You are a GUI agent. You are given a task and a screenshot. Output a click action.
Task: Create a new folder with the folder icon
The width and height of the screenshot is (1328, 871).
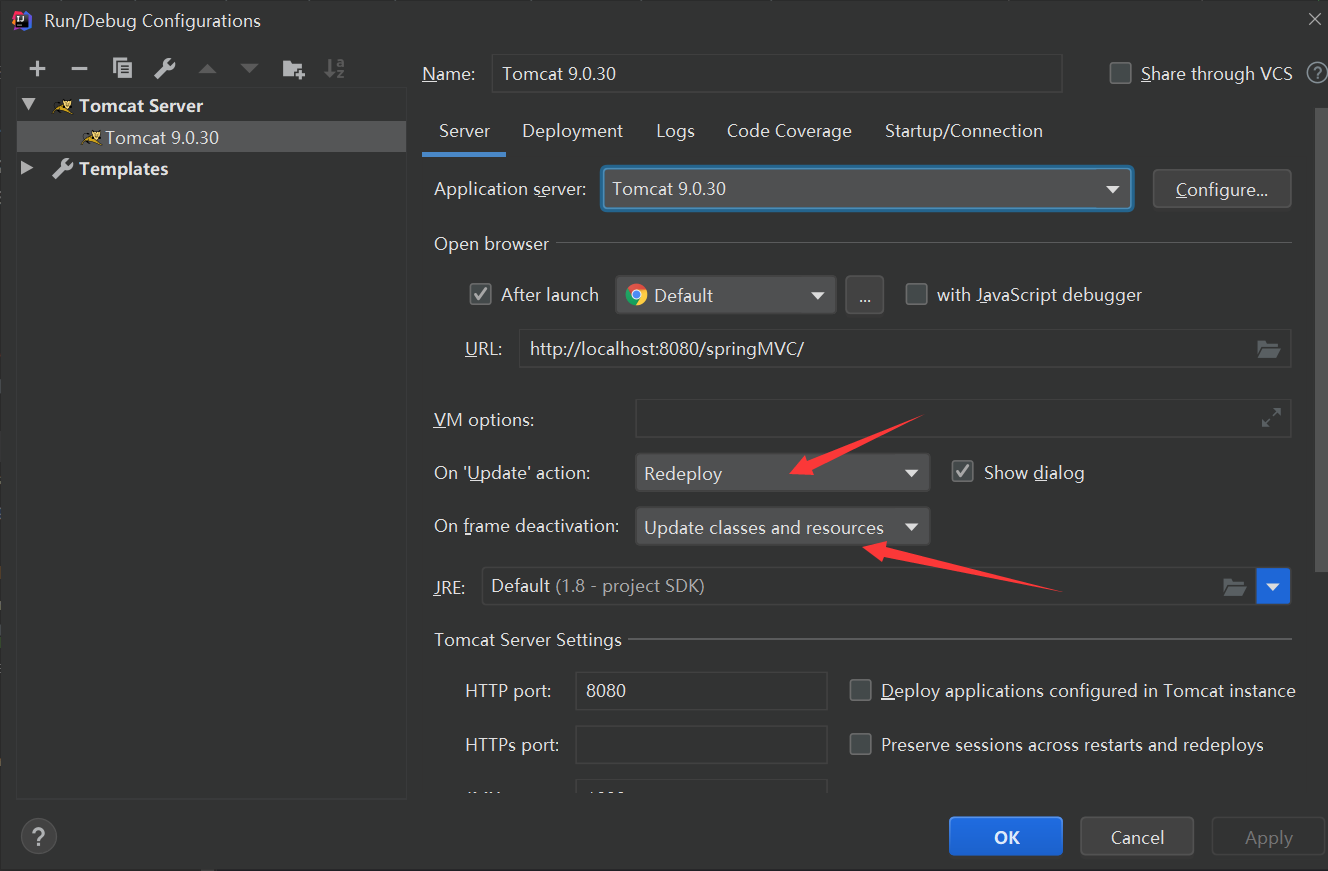pos(293,69)
